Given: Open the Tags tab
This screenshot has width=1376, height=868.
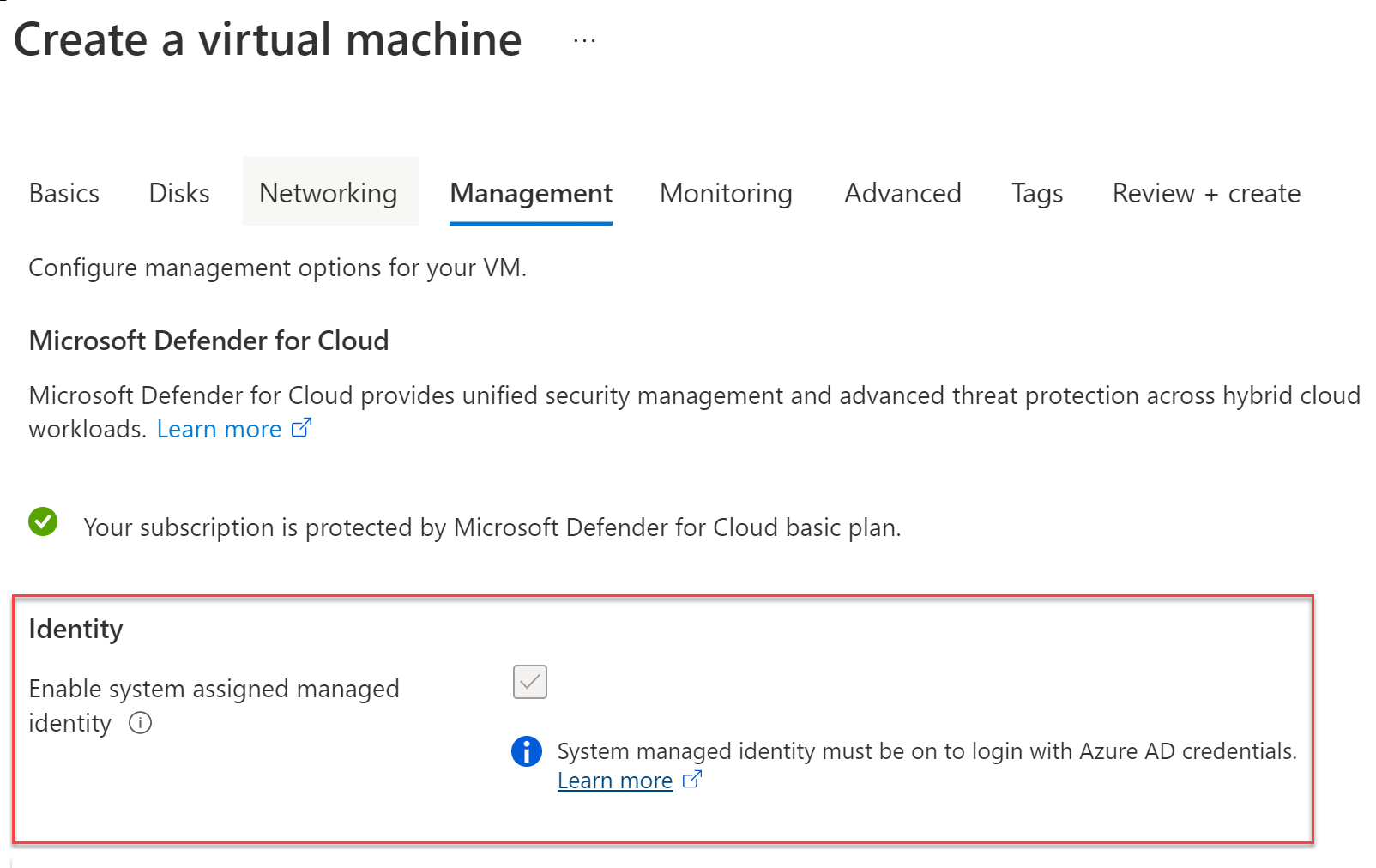Looking at the screenshot, I should (x=1036, y=193).
